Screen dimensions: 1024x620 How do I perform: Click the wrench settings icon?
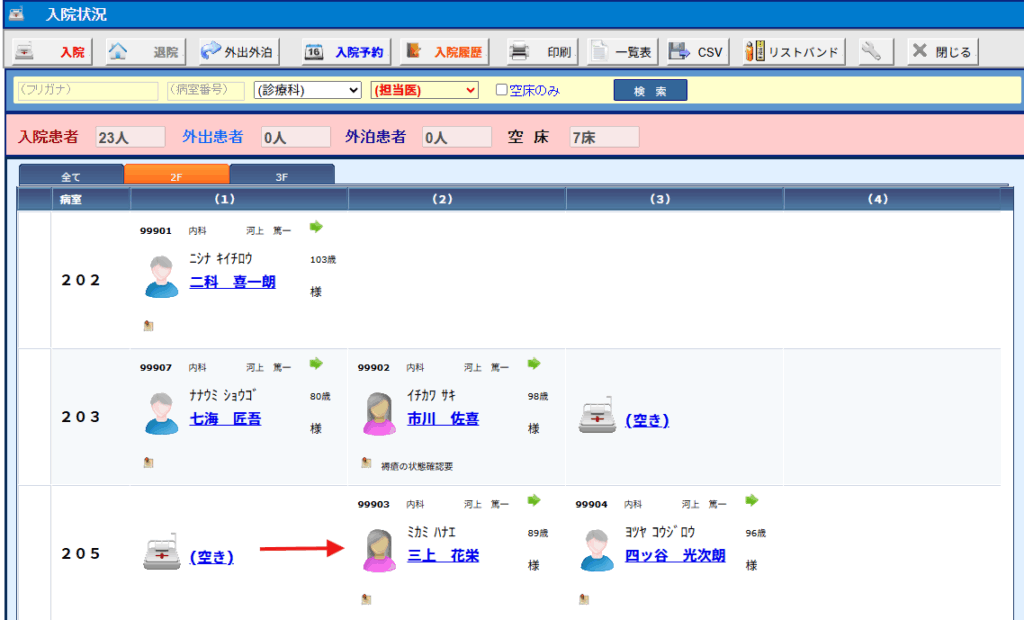tap(875, 51)
